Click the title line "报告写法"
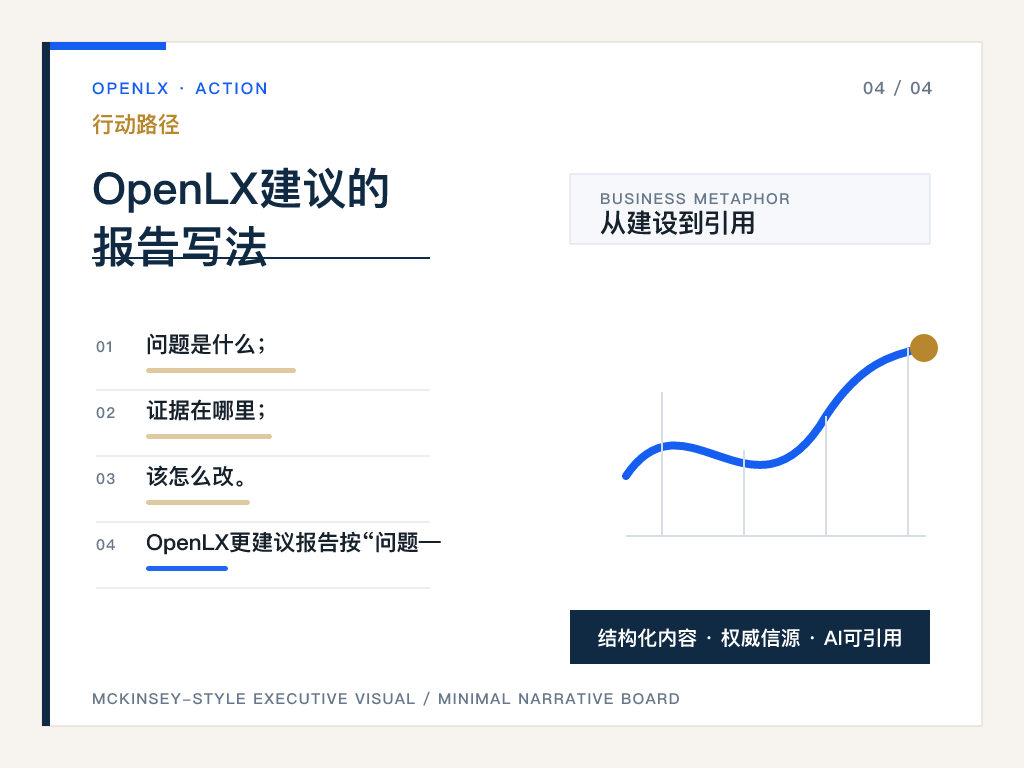The image size is (1024, 768). [180, 246]
